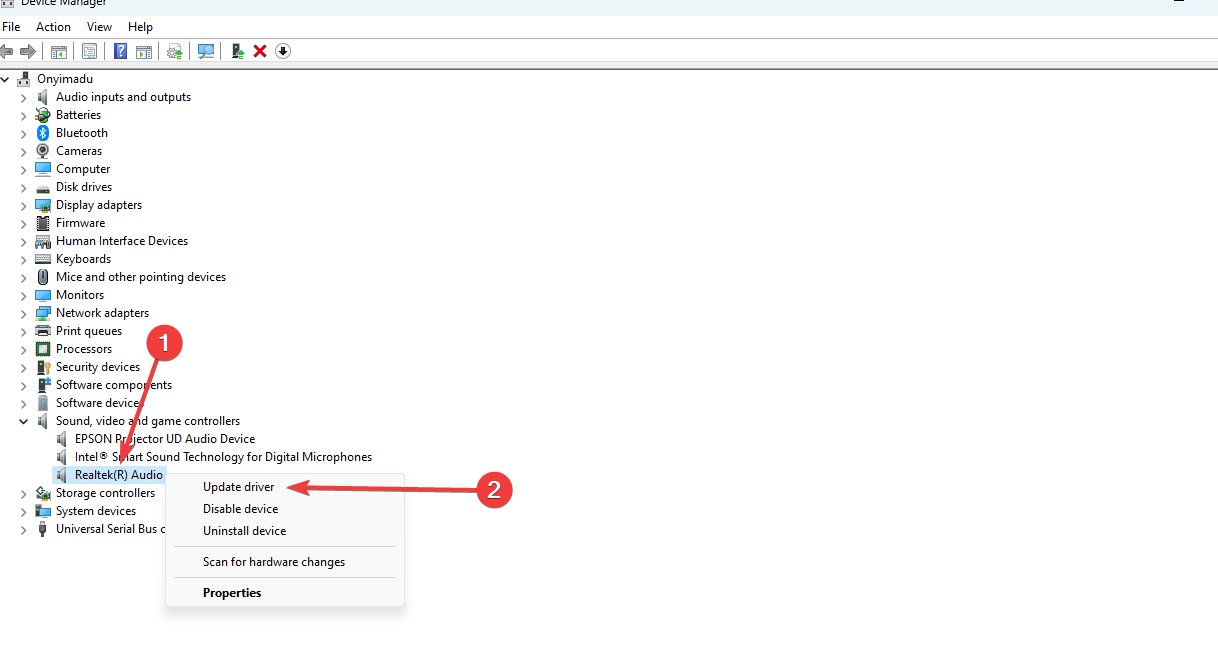
Task: Toggle the Show/Hide Console Tree toolbar icon
Action: click(59, 51)
